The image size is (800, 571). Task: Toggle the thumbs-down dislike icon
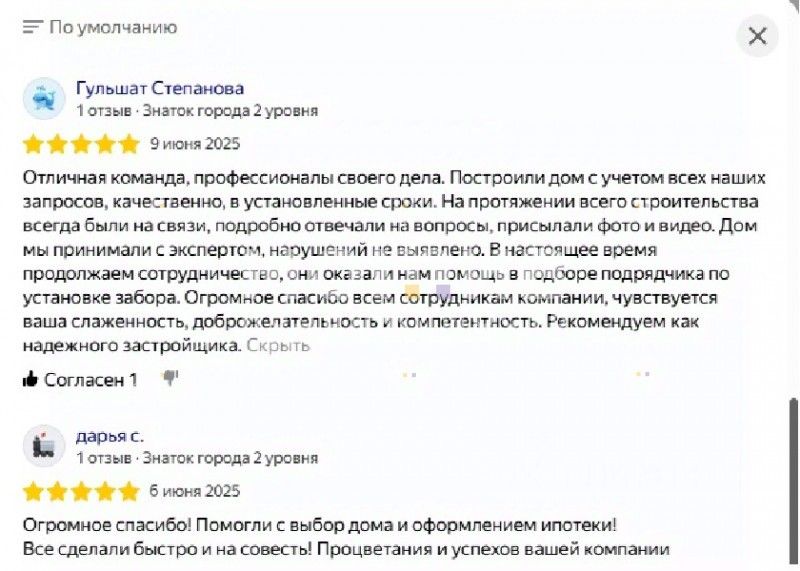pos(170,378)
